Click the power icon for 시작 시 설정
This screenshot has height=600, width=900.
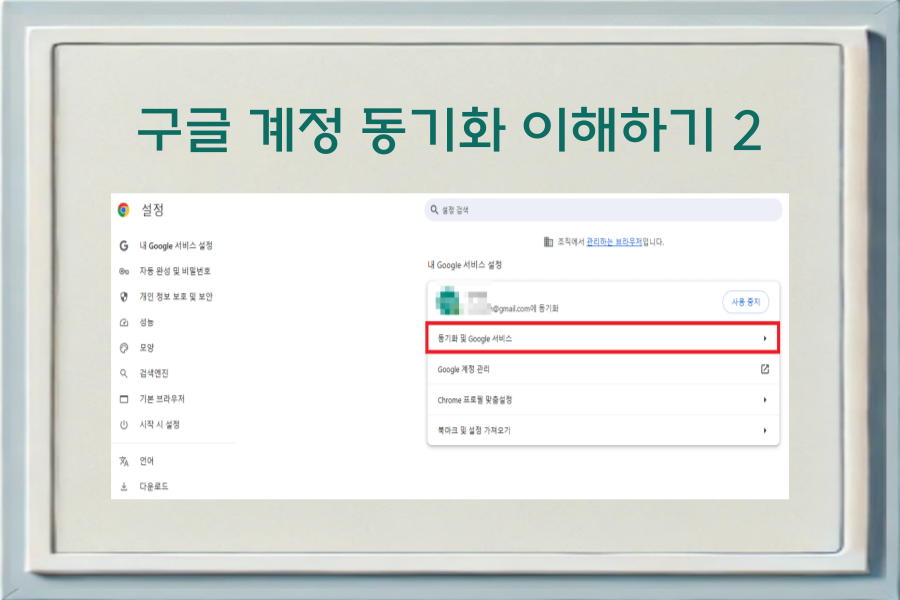[123, 425]
